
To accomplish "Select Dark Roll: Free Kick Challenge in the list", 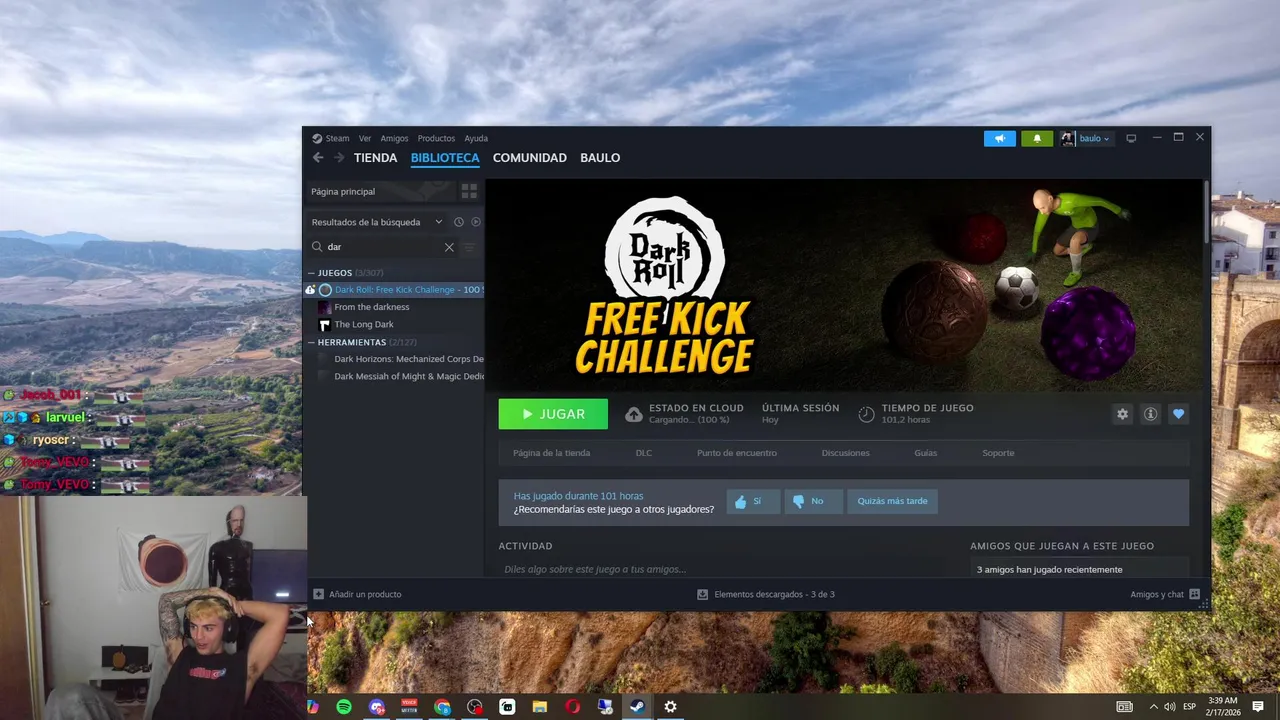I will pyautogui.click(x=394, y=290).
